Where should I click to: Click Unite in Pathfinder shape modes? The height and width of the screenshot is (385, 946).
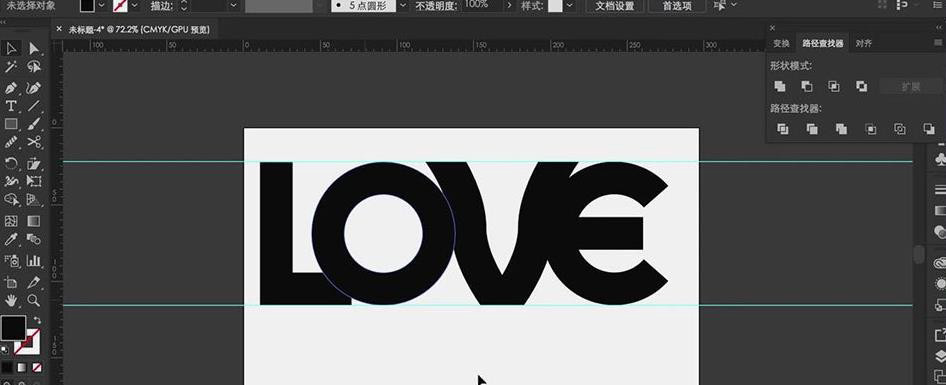[x=780, y=86]
